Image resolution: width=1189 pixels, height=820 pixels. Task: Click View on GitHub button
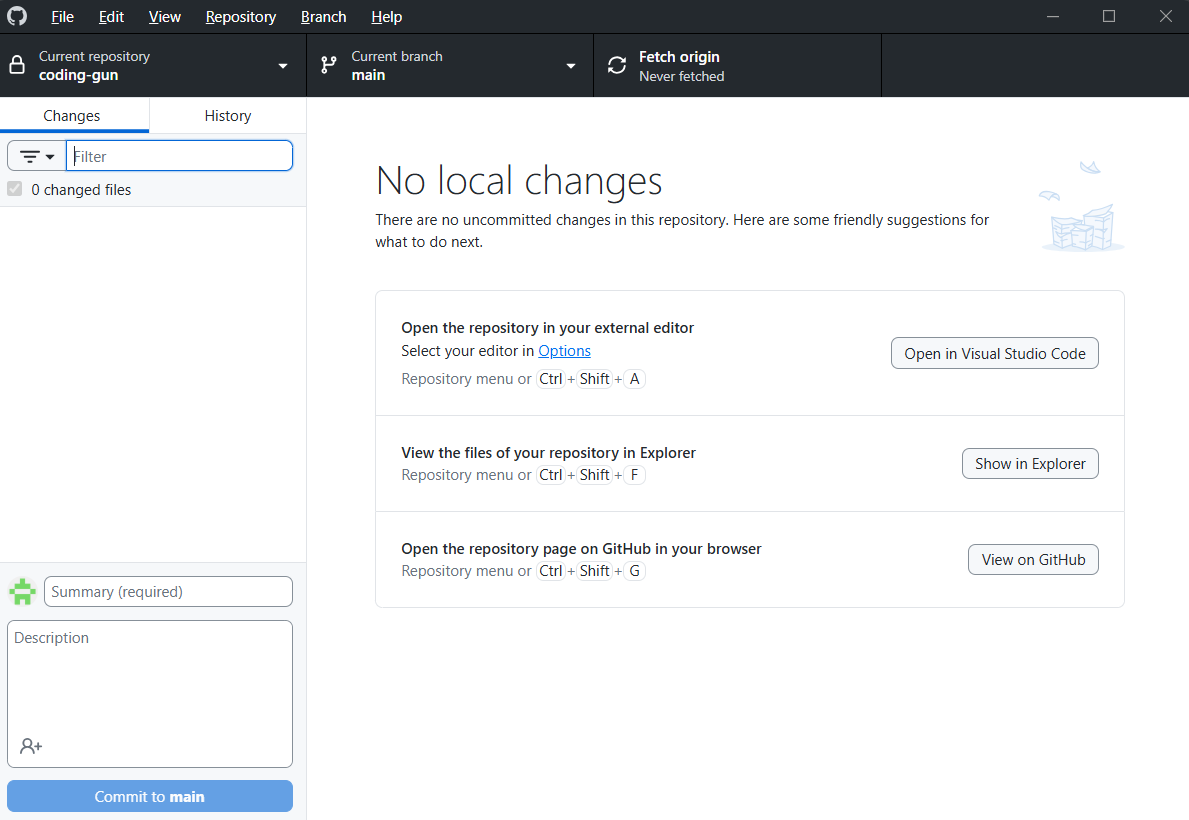pyautogui.click(x=1033, y=560)
